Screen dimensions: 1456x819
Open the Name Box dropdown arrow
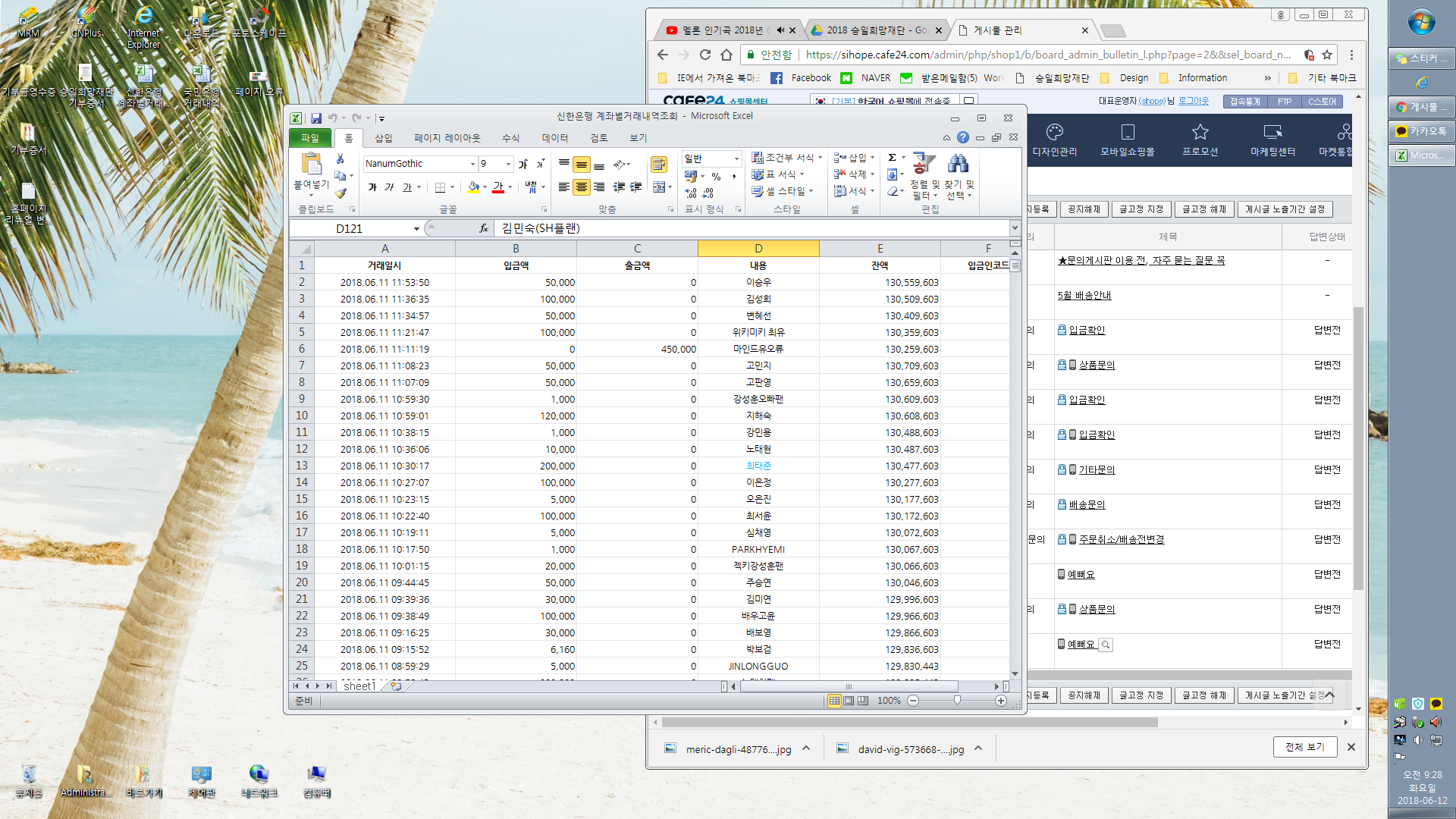(x=416, y=228)
